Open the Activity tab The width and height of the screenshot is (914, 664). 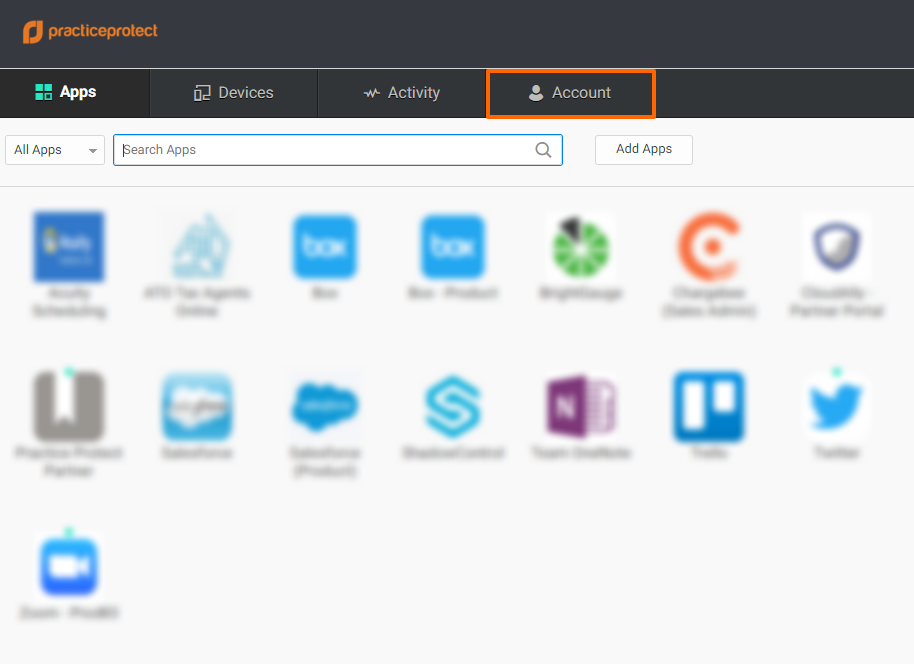click(x=402, y=93)
